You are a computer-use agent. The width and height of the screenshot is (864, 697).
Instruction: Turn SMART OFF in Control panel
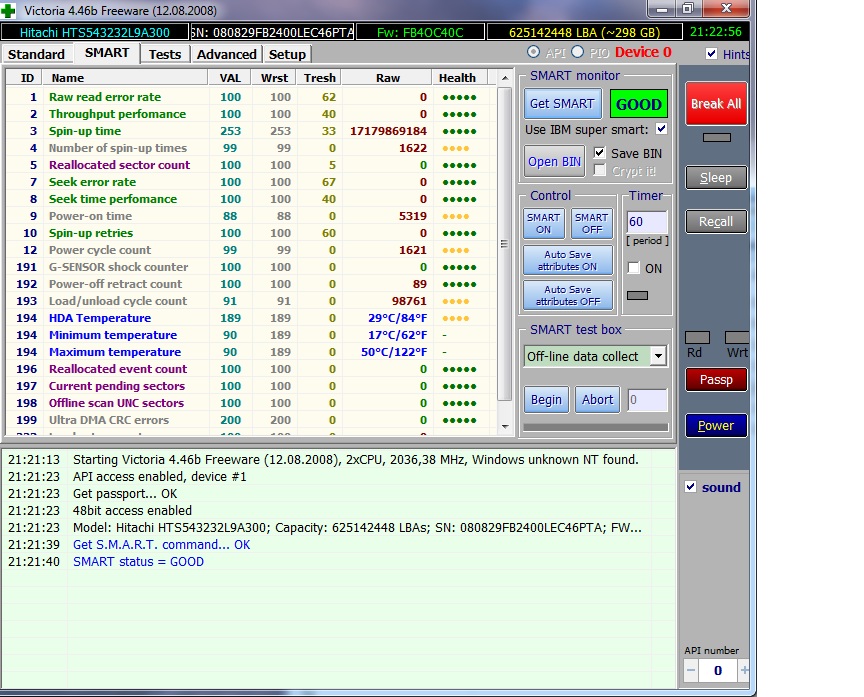[591, 223]
